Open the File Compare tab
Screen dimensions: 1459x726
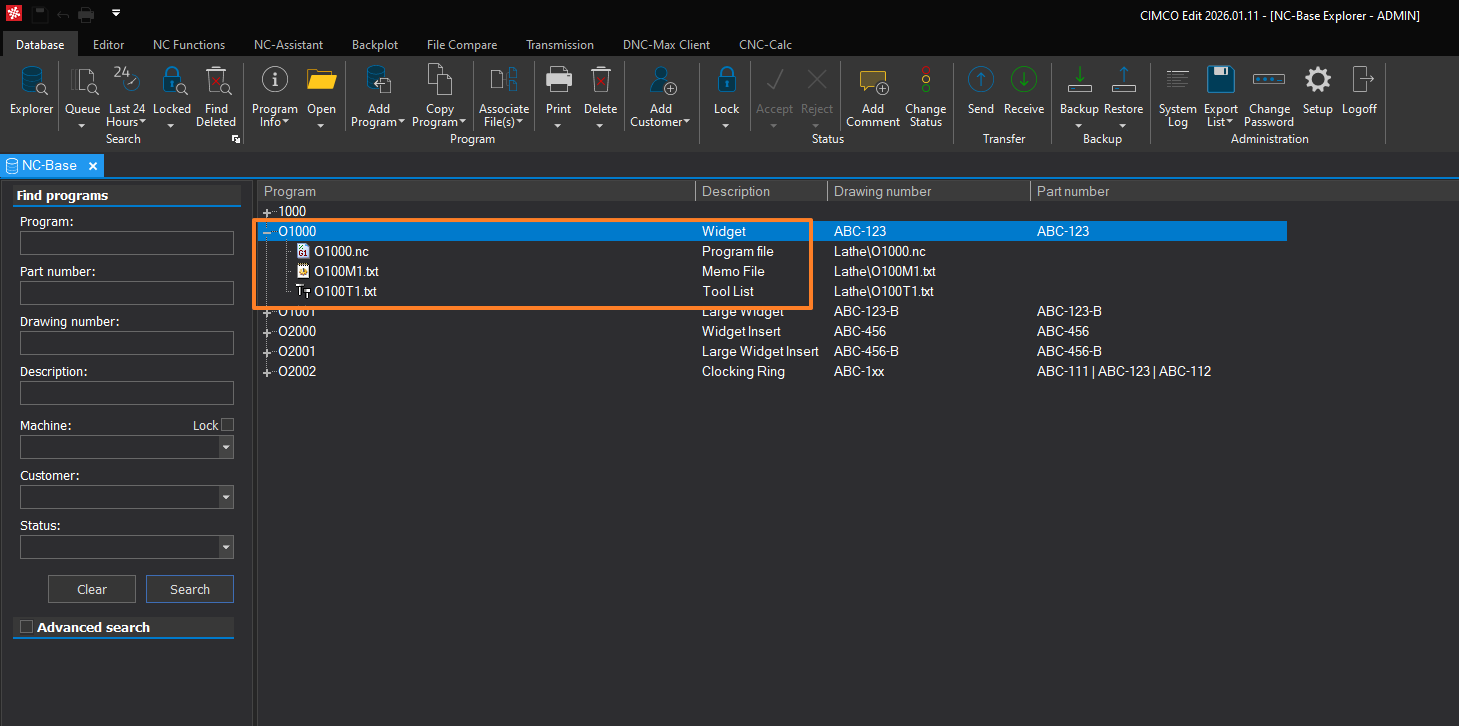click(462, 44)
